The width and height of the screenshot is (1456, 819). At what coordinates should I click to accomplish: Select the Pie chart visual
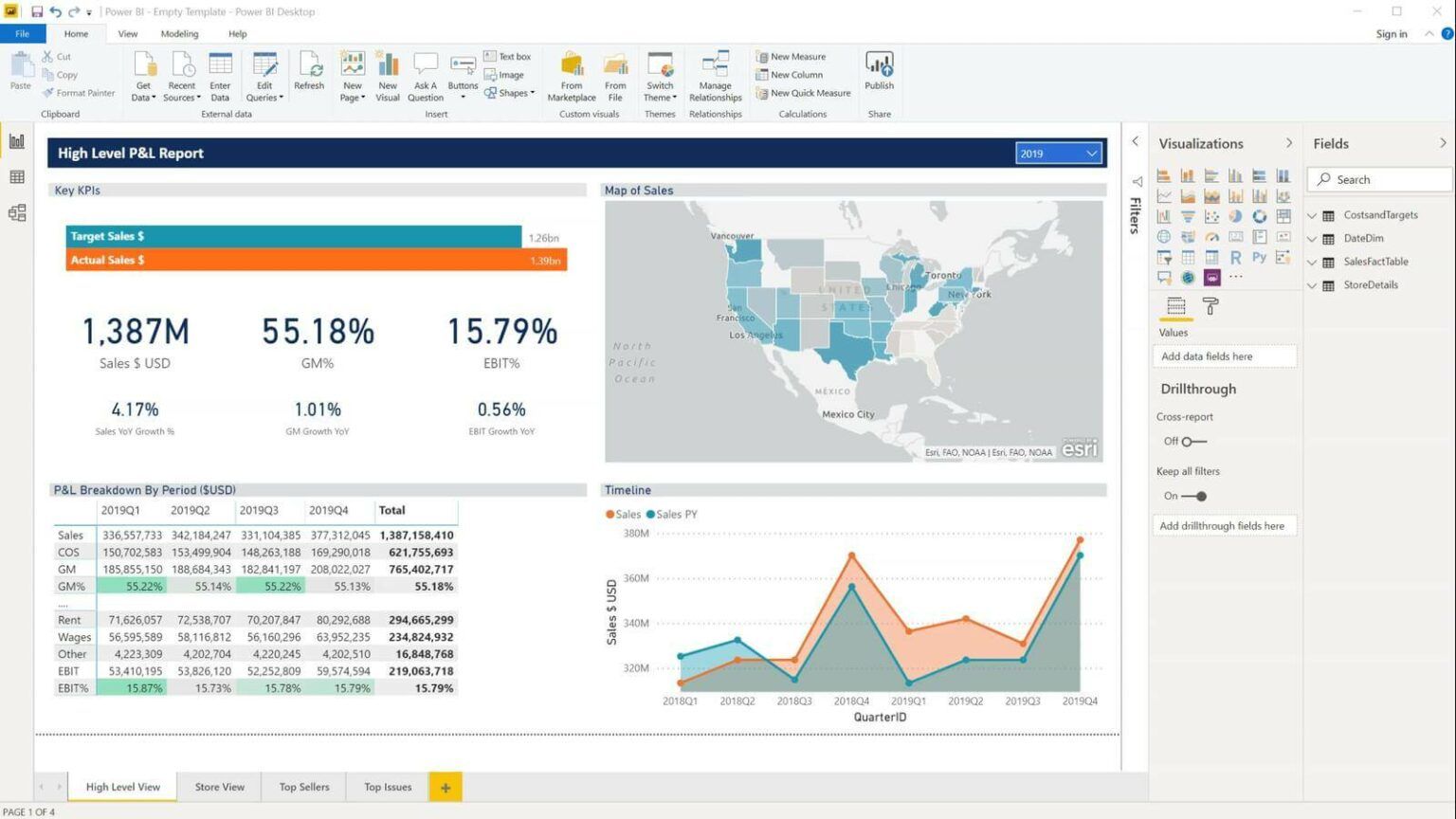click(x=1235, y=216)
